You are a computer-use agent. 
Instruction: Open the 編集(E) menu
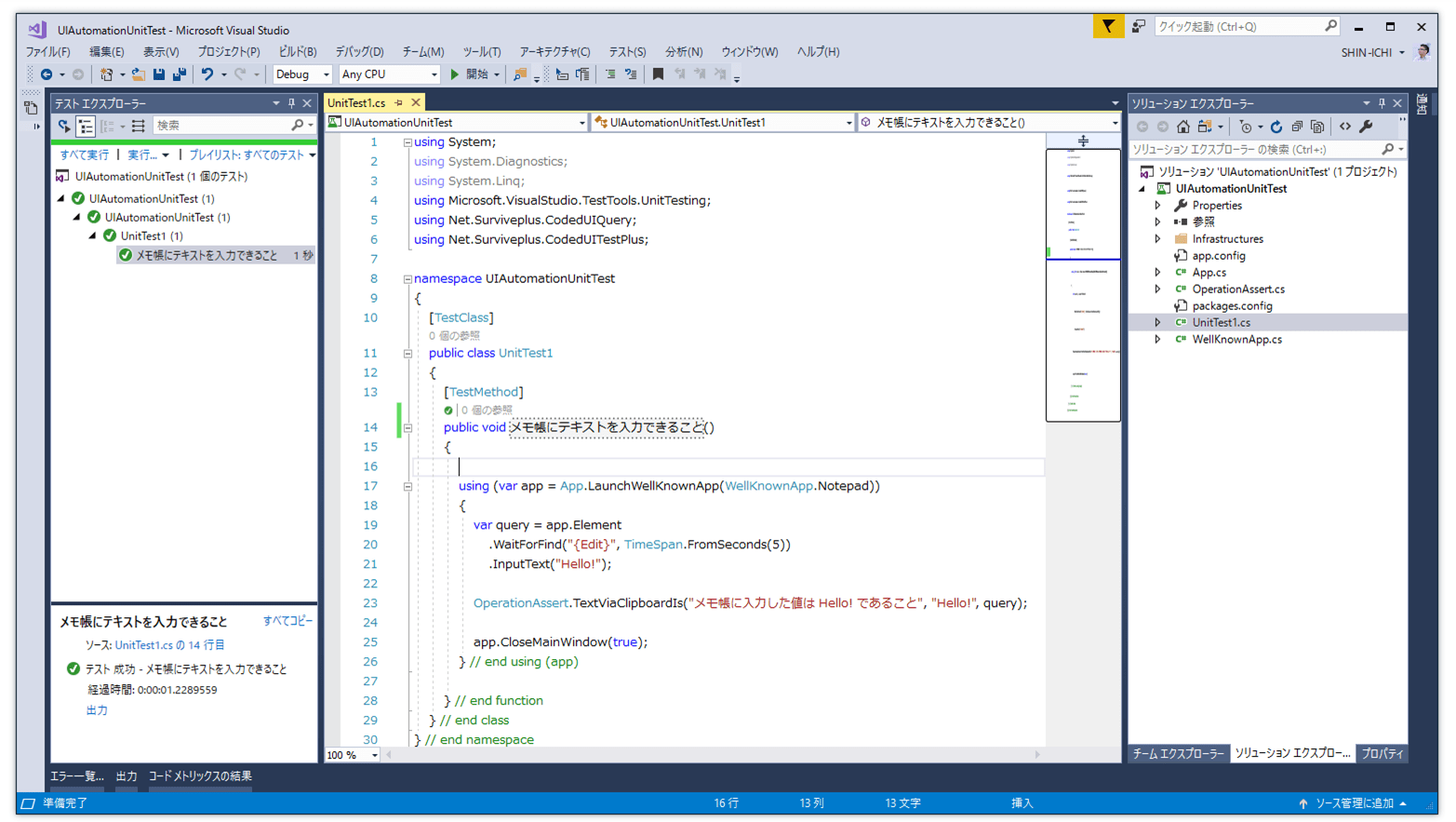(106, 52)
